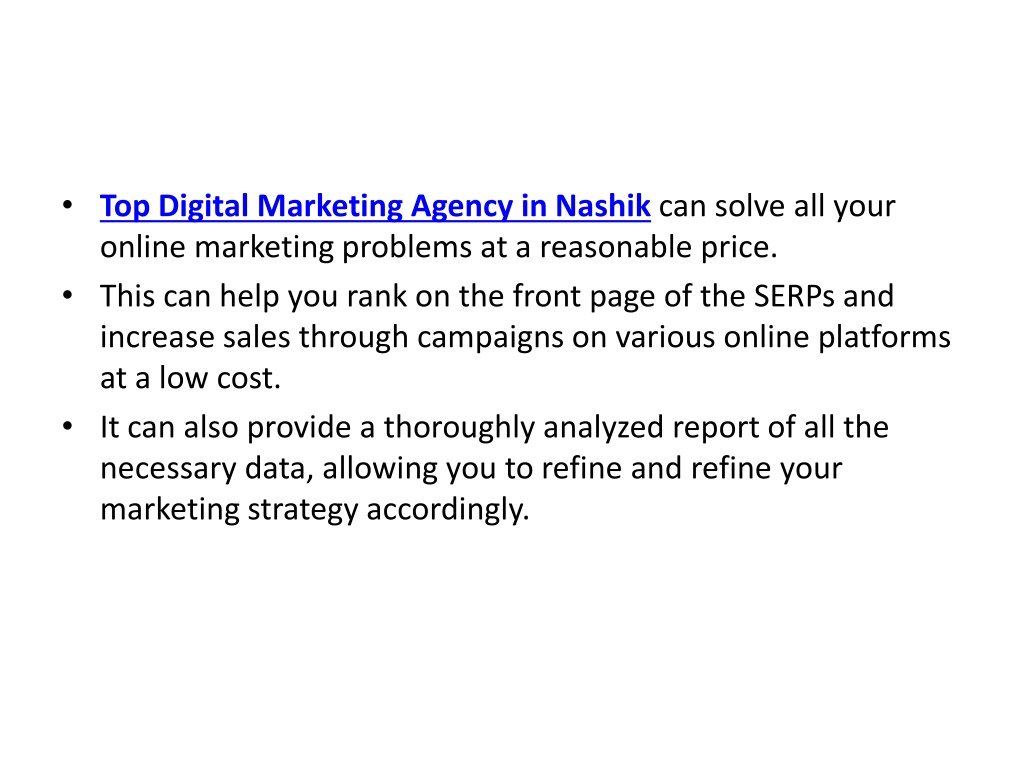1024x768 pixels.
Task: Click the line starting 'It can also provide'
Action: click(x=494, y=428)
